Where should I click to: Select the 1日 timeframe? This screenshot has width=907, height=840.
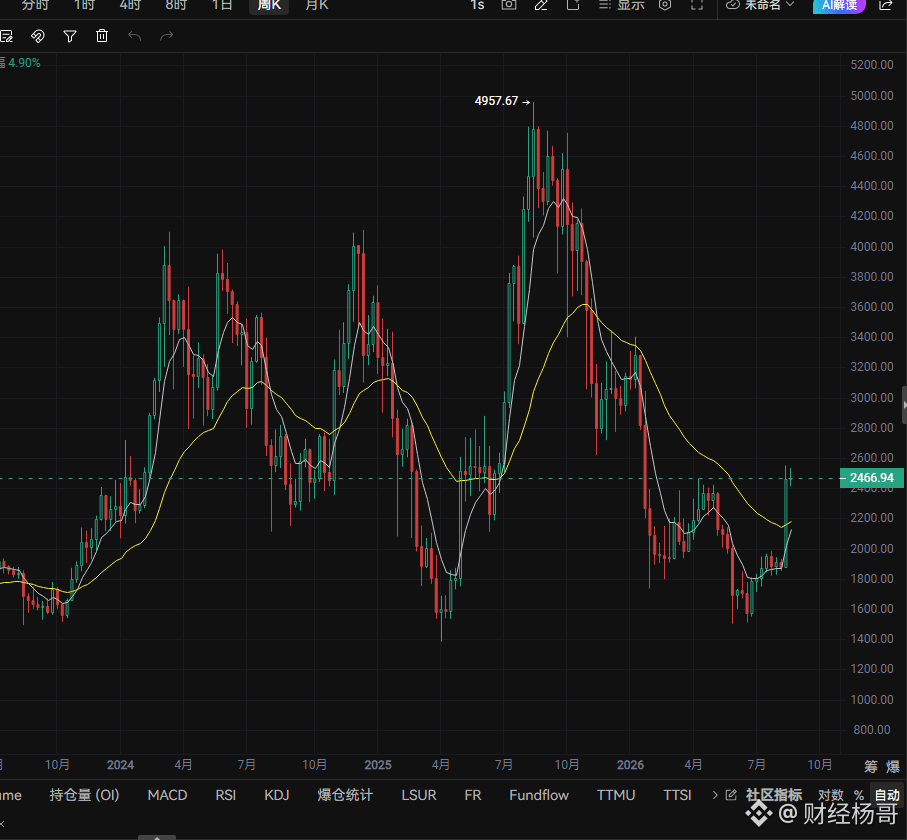pos(222,5)
